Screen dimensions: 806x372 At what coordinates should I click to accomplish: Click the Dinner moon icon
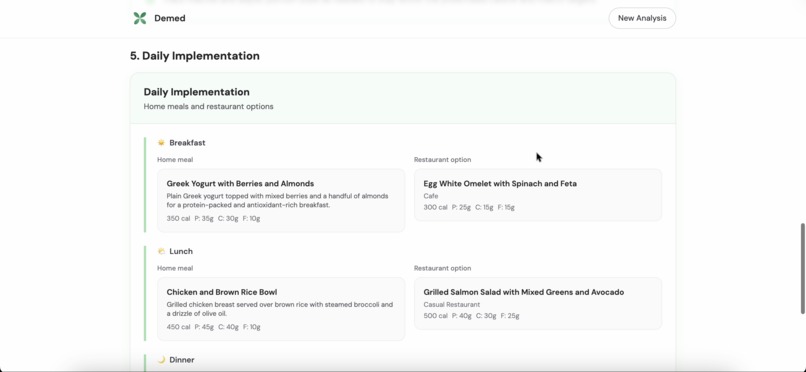point(161,360)
